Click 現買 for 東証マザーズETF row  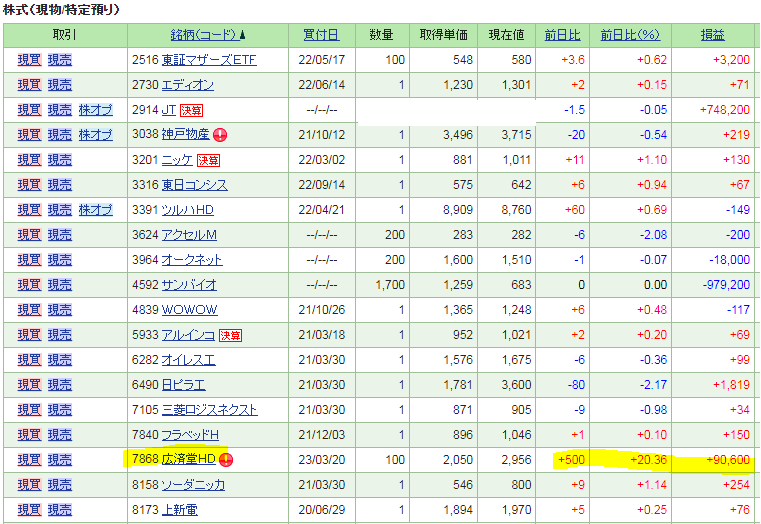[30, 60]
